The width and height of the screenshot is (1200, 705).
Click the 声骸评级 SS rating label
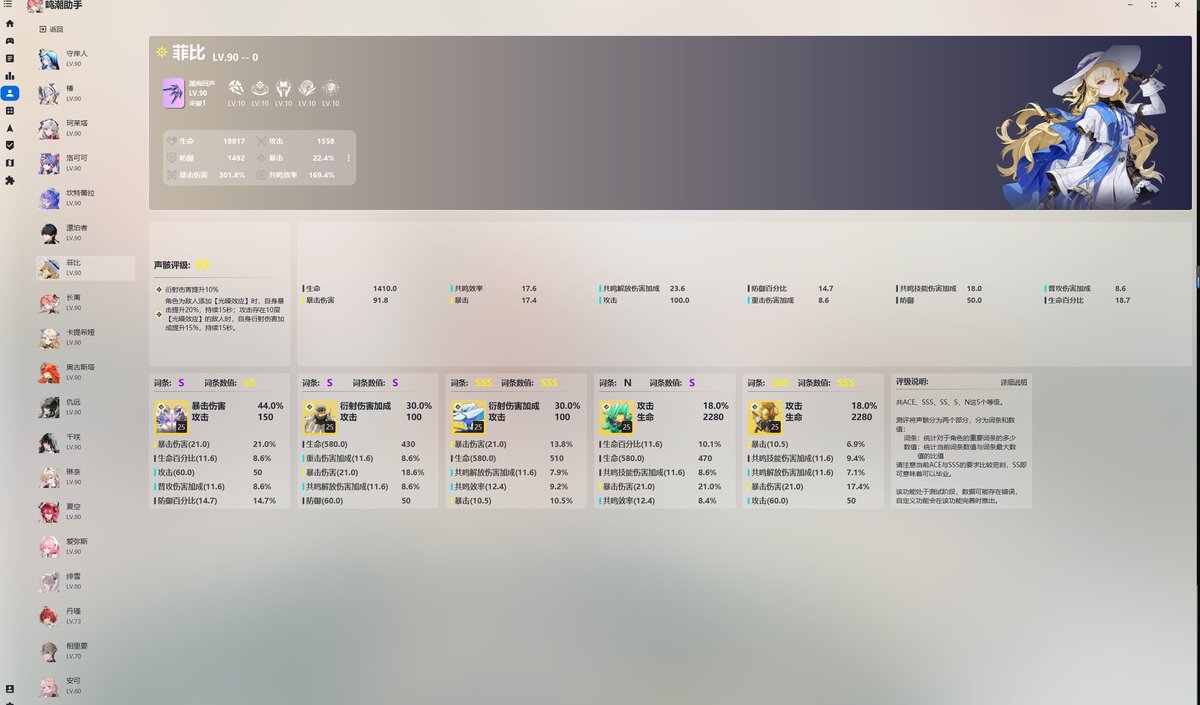coord(182,265)
